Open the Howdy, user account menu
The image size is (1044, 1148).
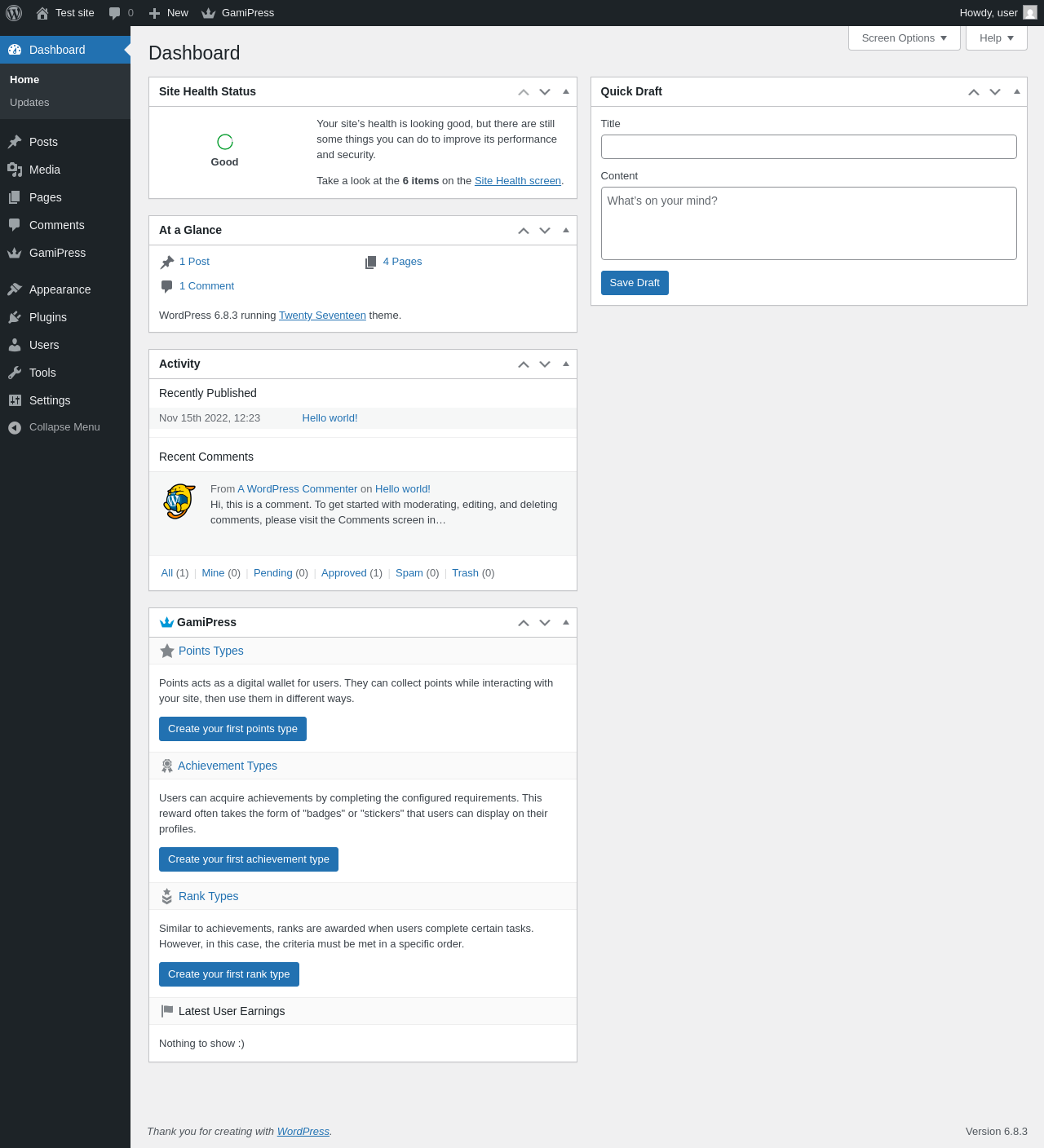click(x=998, y=13)
